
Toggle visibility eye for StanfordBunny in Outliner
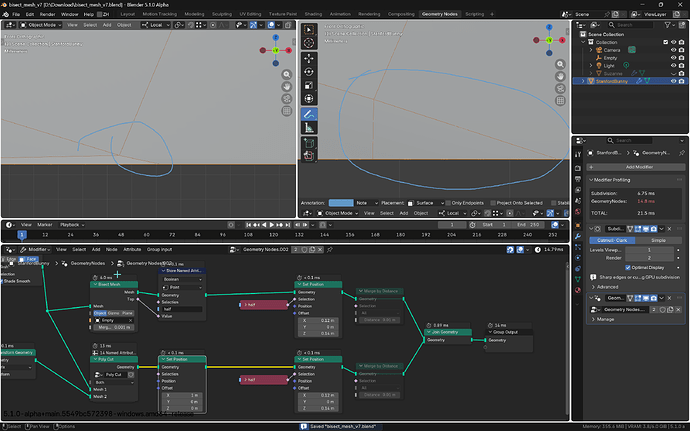coord(673,81)
